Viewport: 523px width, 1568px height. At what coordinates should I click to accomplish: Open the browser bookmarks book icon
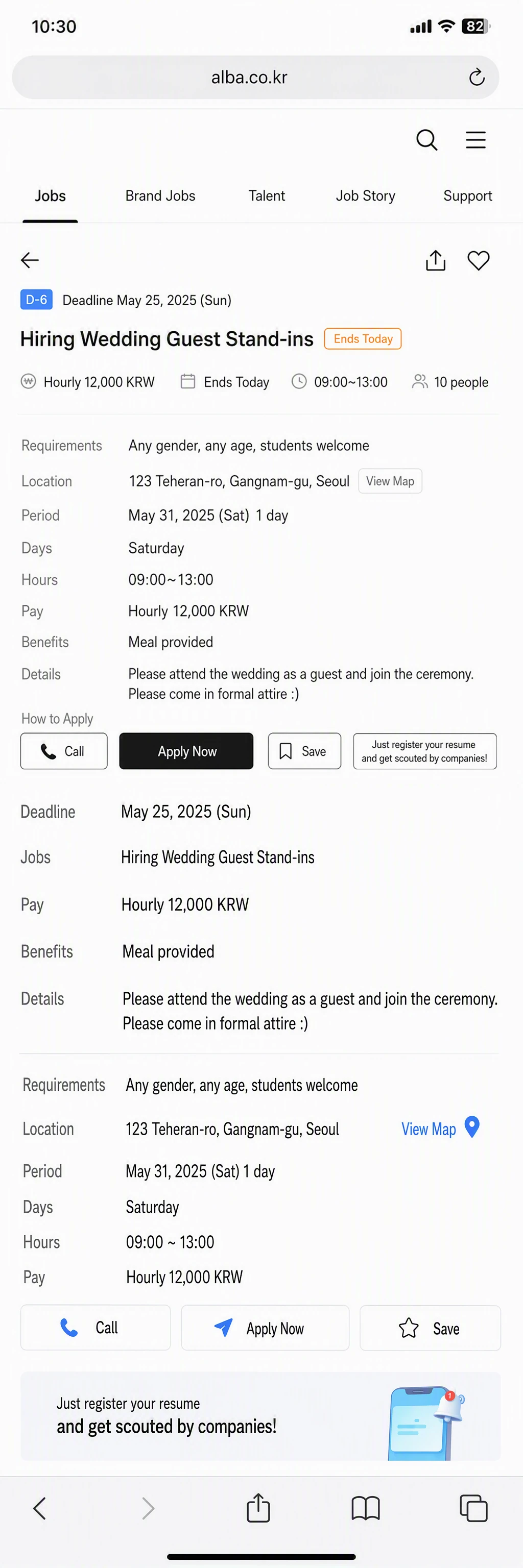tap(366, 1508)
